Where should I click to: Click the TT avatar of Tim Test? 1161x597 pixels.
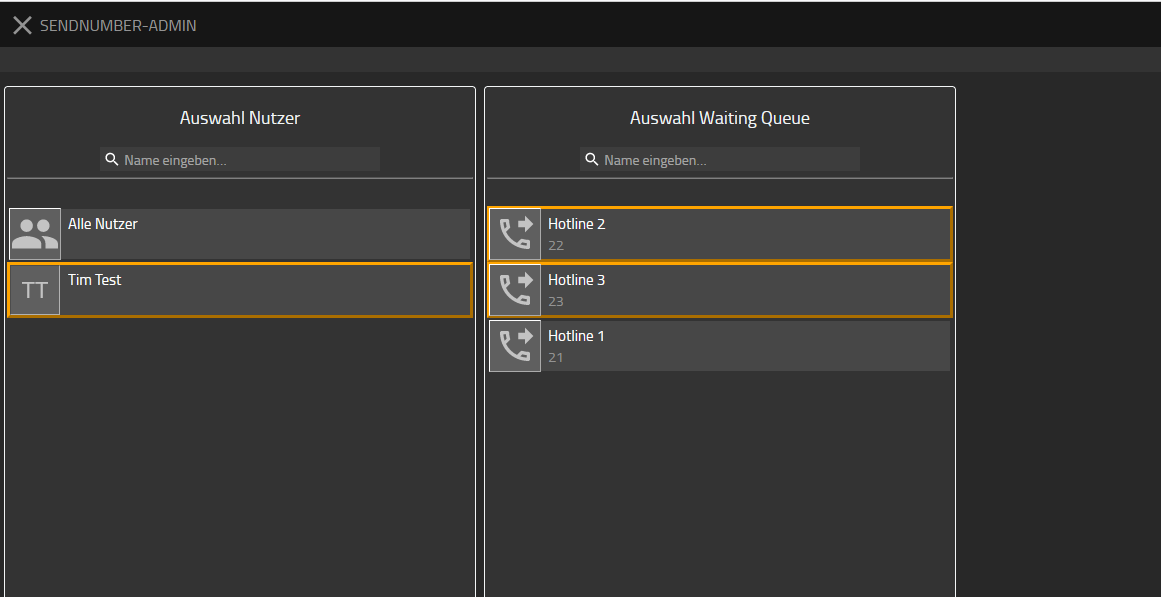35,290
